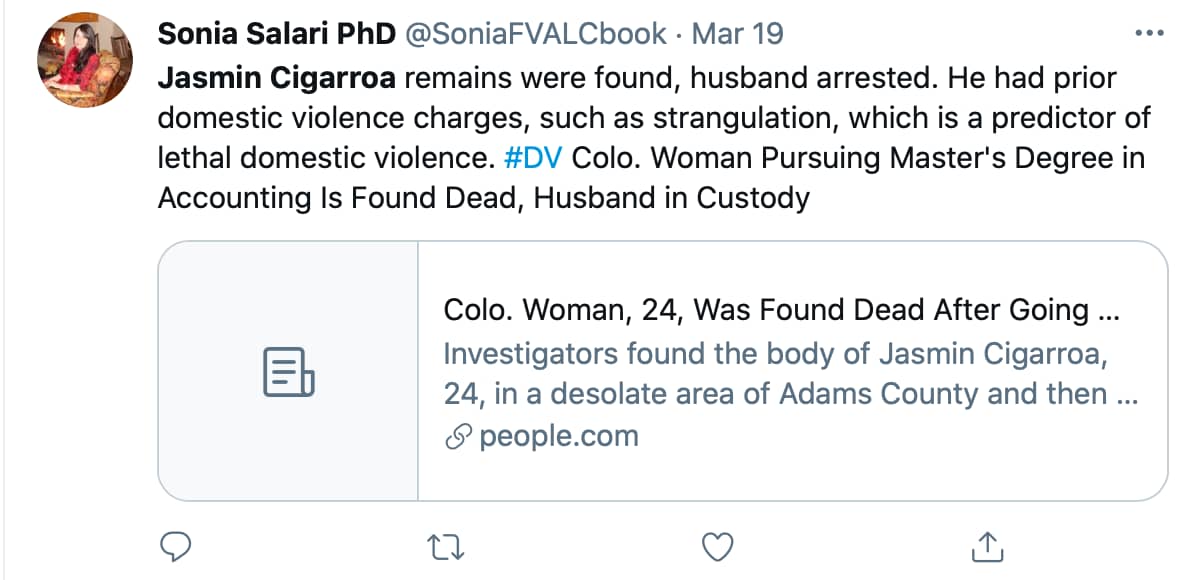The height and width of the screenshot is (580, 1194).
Task: Click the Mar 19 timestamp
Action: 737,34
